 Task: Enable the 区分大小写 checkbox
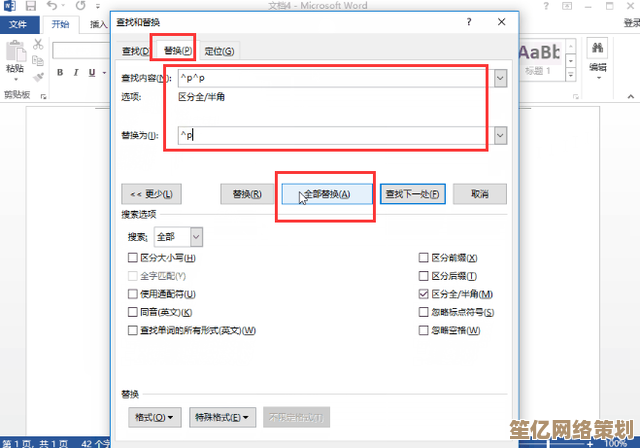pos(133,257)
